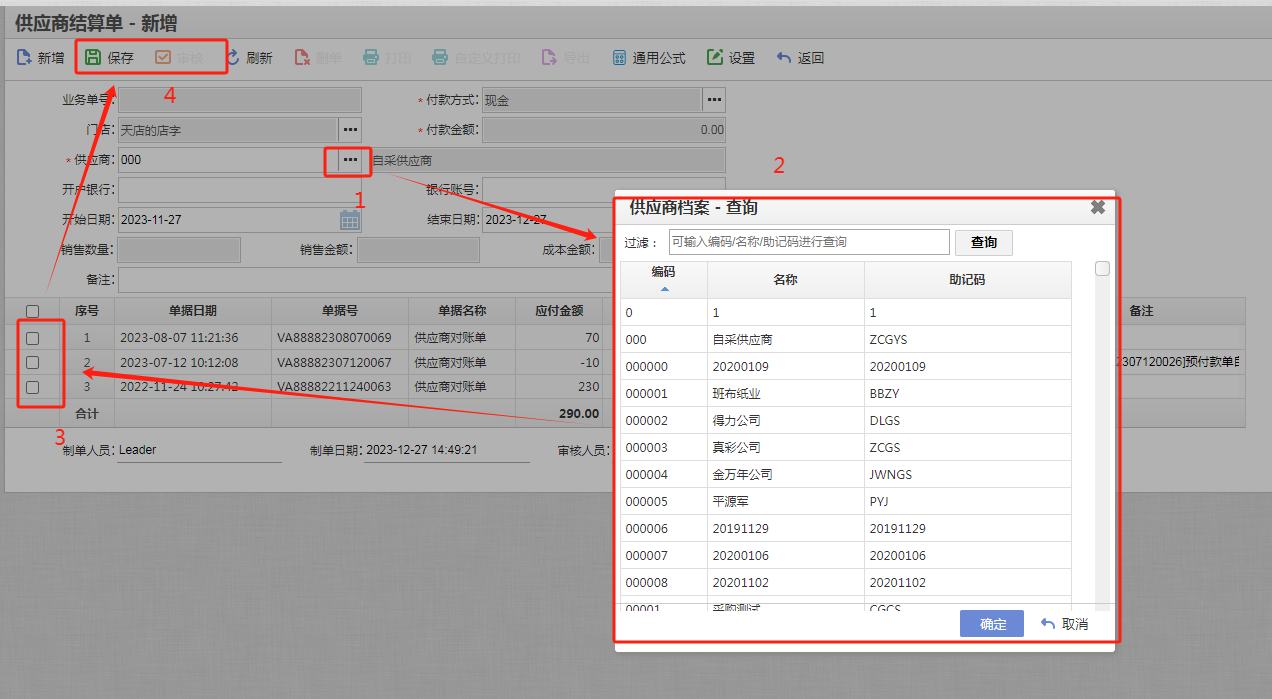Click the 打印 print icon

[x=371, y=58]
